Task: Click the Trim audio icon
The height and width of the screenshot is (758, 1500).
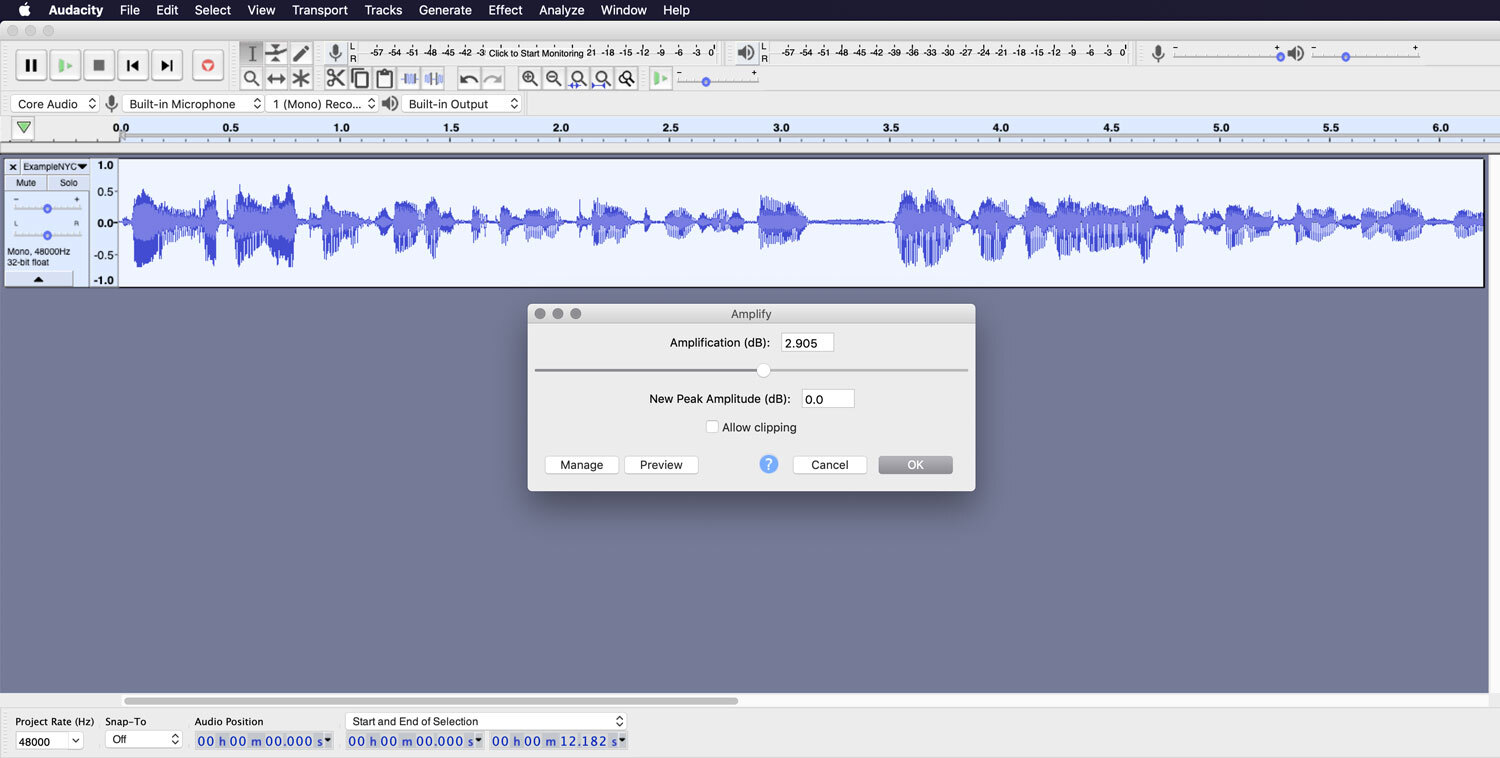Action: 409,78
